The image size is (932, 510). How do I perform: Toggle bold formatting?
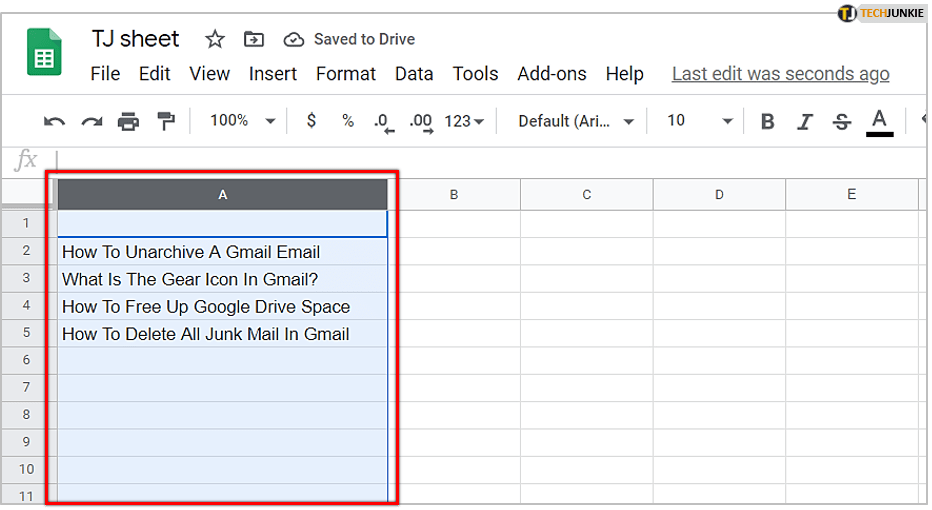(x=768, y=122)
